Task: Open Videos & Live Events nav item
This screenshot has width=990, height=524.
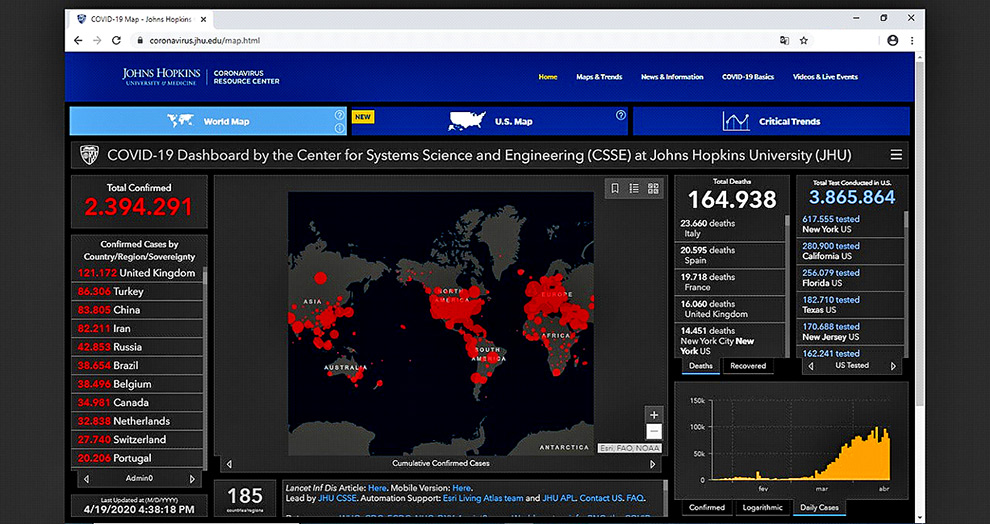Action: click(x=825, y=77)
